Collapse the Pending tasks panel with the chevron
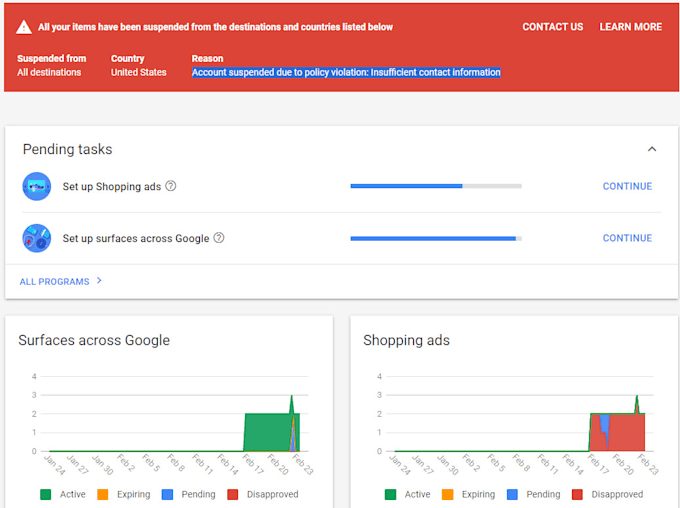The image size is (680, 508). tap(651, 149)
